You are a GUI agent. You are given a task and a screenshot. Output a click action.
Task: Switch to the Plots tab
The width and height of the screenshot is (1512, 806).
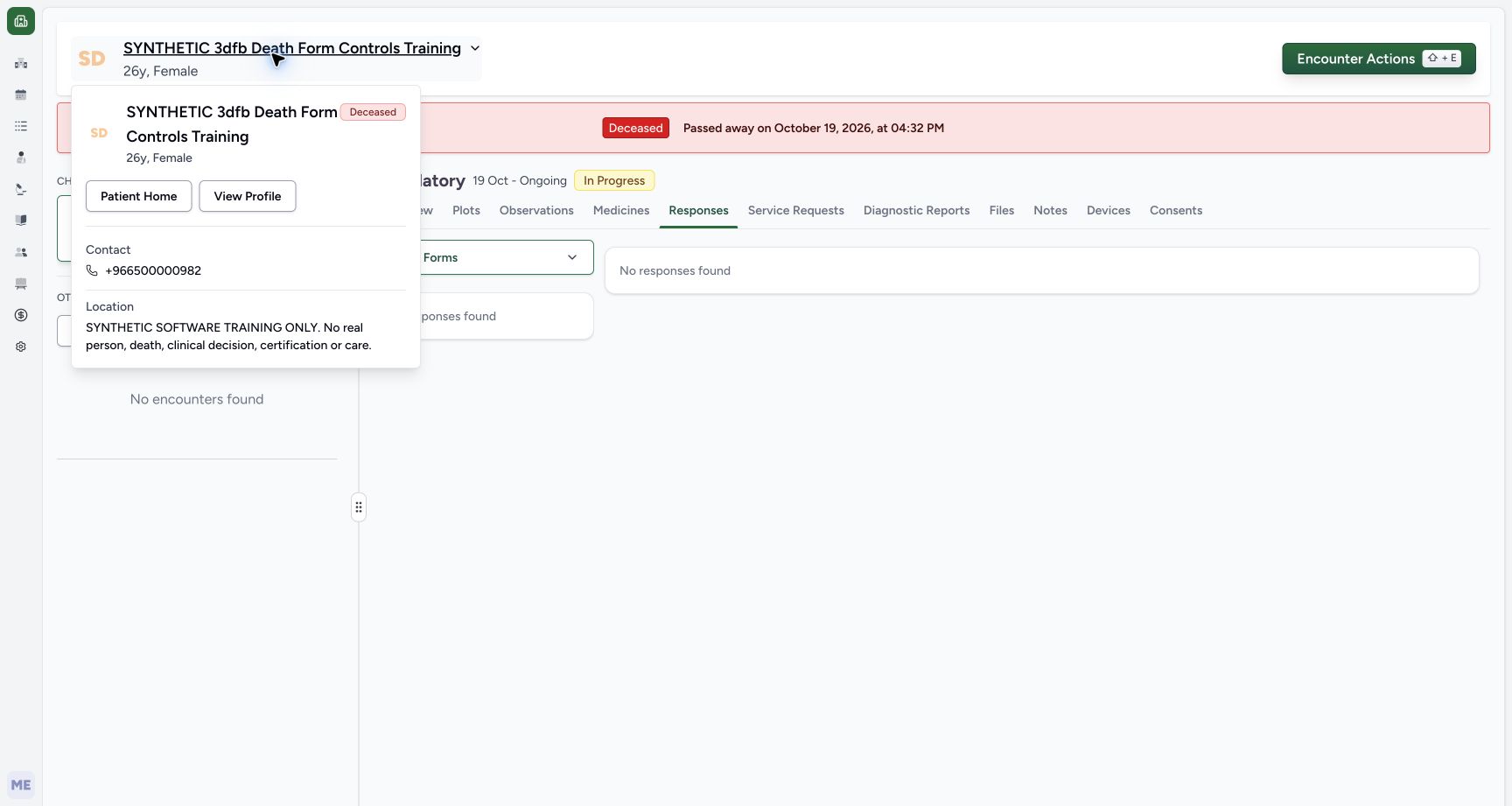coord(466,210)
